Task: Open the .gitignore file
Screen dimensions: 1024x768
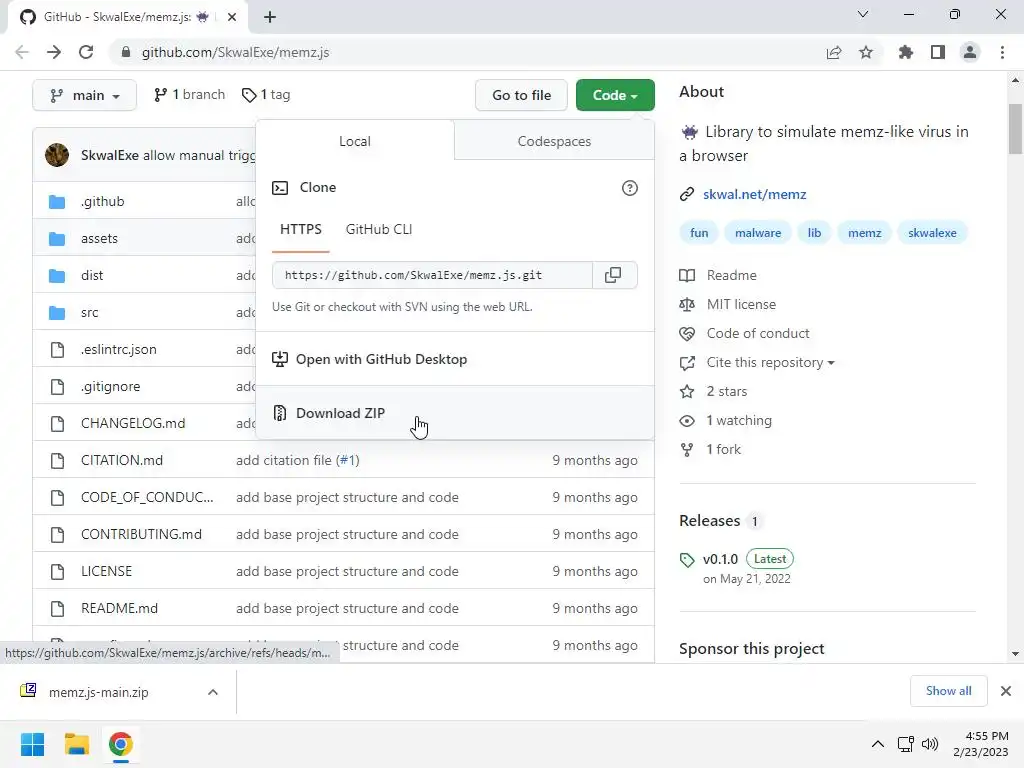Action: click(x=110, y=387)
